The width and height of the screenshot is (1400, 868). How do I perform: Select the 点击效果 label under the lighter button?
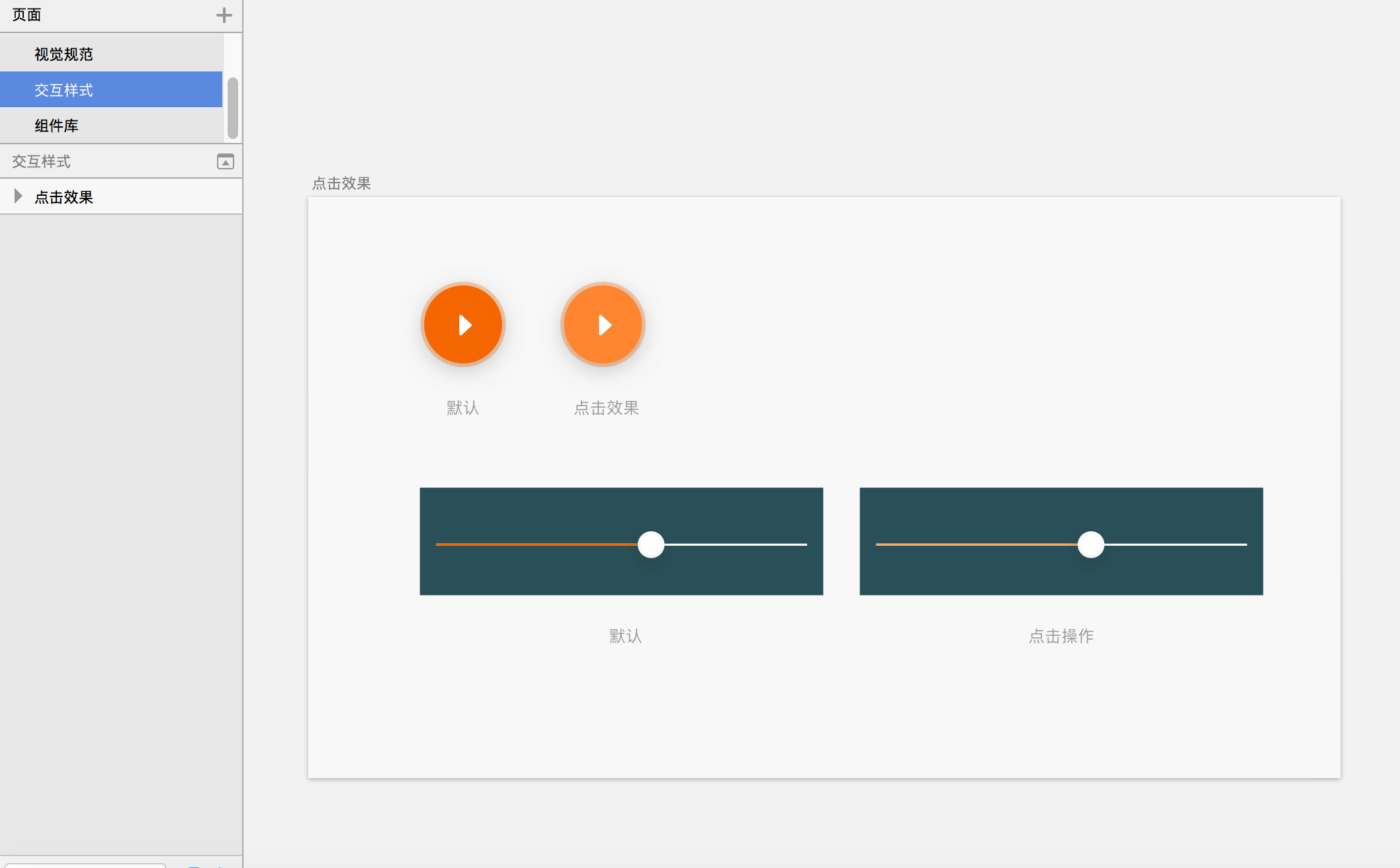606,408
